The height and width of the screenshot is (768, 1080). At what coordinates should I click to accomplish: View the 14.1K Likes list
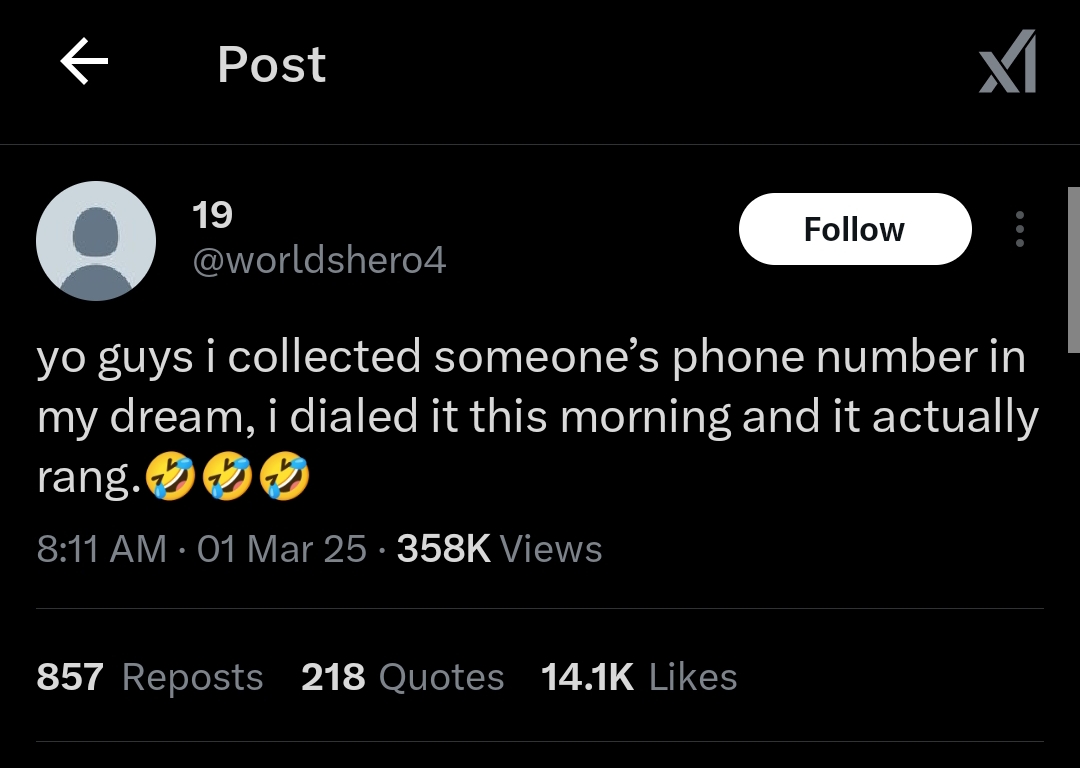pos(638,677)
